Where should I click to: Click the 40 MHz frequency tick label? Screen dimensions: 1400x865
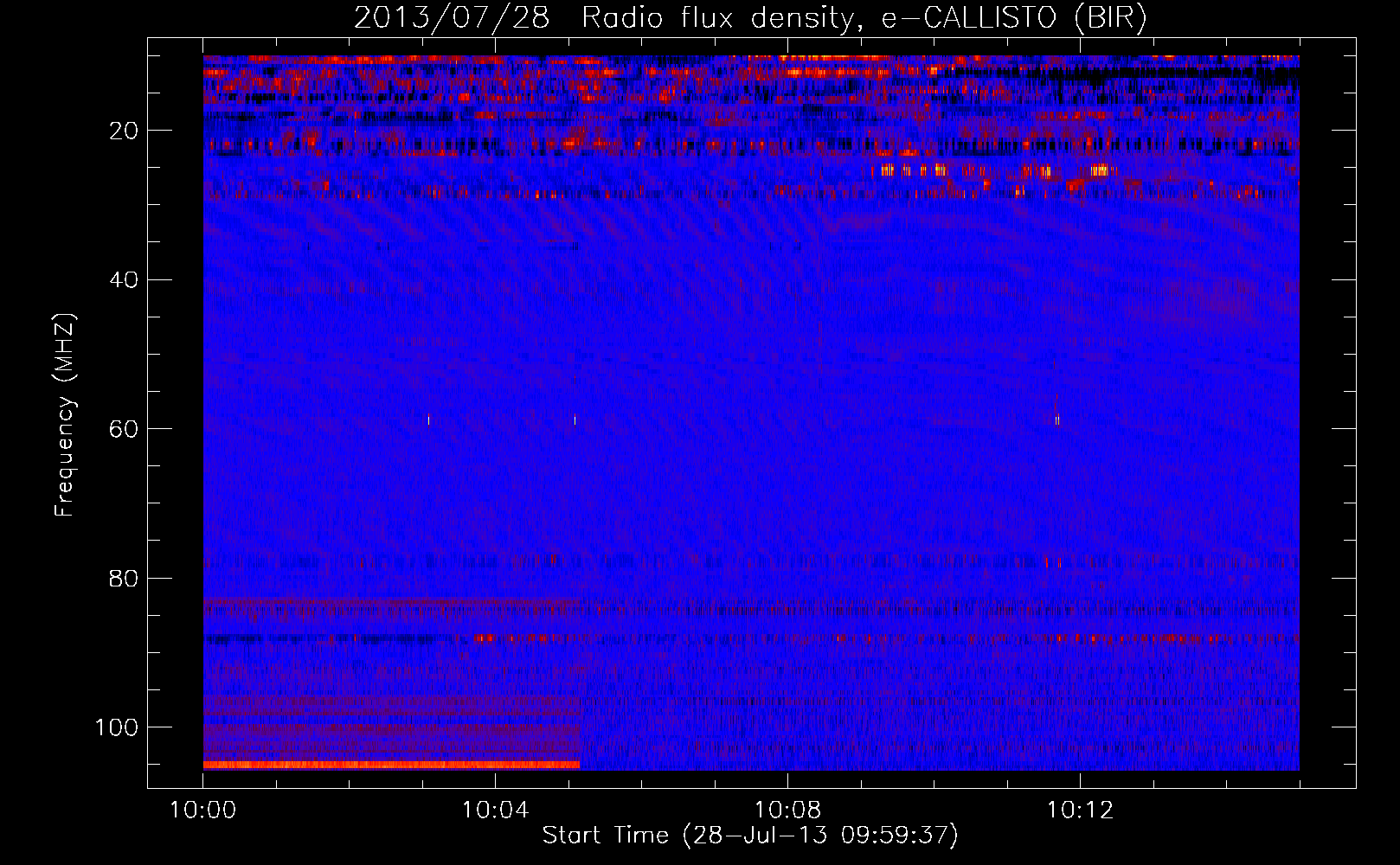coord(124,279)
